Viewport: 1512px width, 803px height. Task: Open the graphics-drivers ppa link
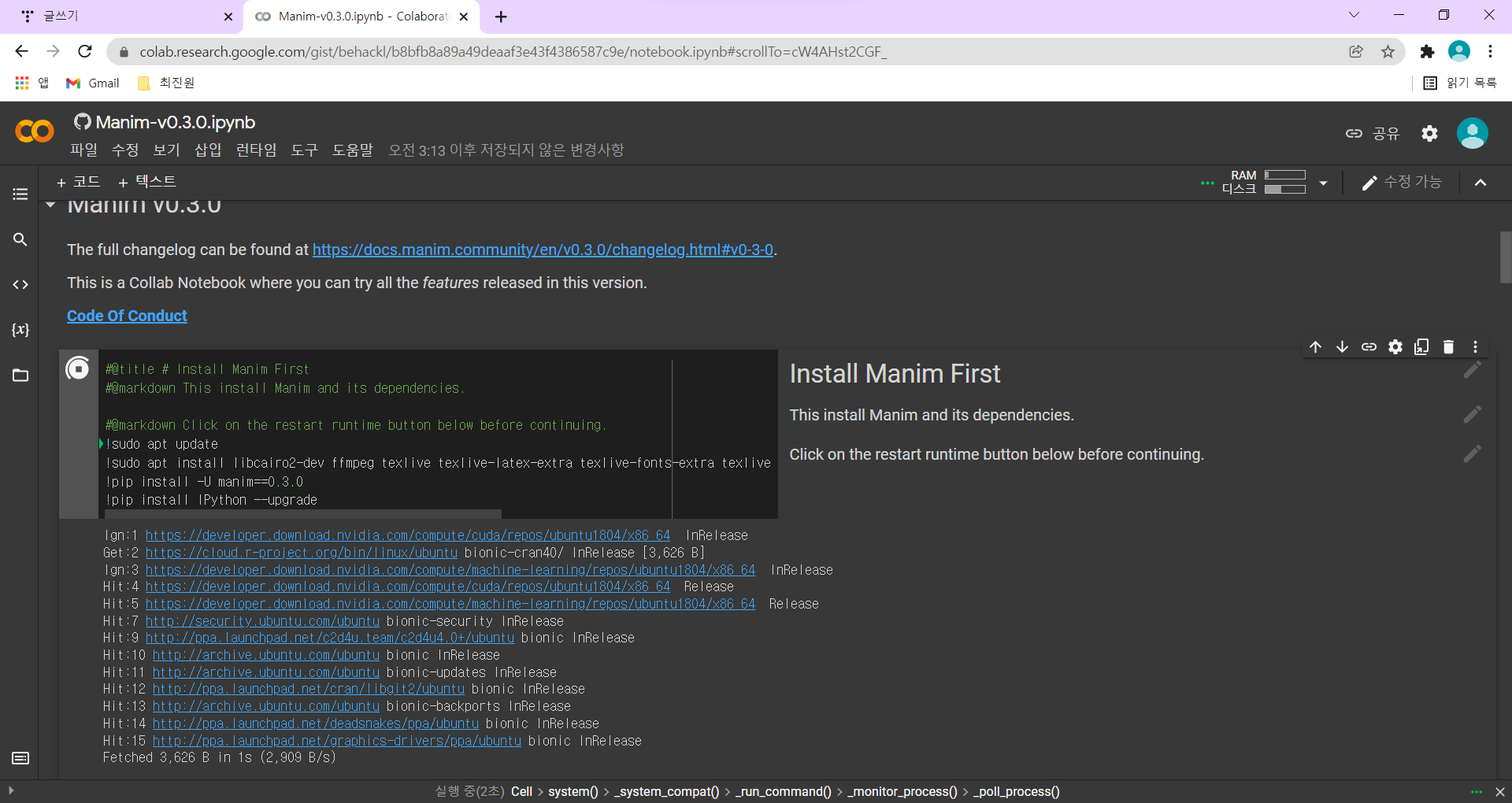click(x=336, y=741)
